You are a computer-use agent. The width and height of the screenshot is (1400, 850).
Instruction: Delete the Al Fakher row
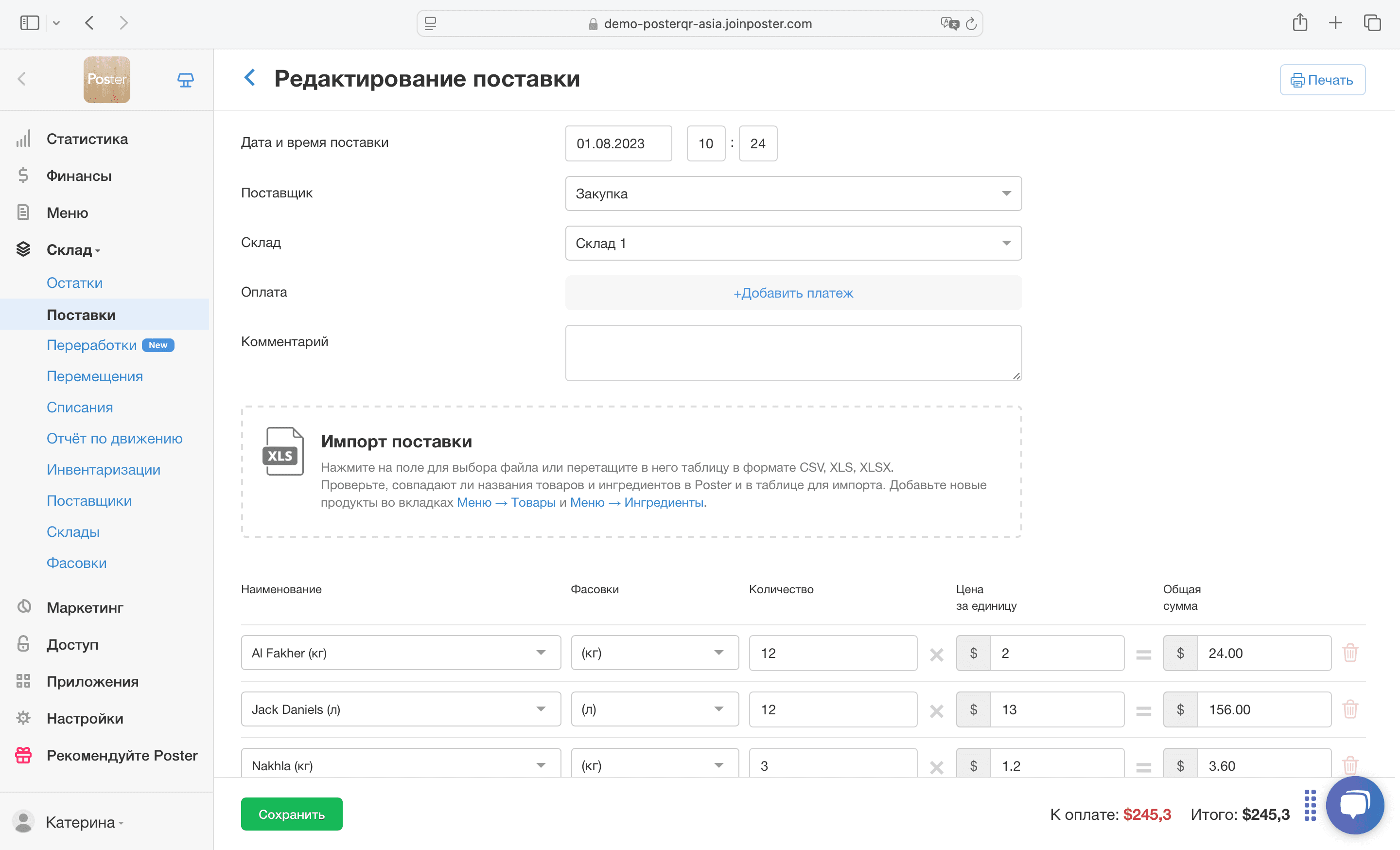[x=1350, y=652]
